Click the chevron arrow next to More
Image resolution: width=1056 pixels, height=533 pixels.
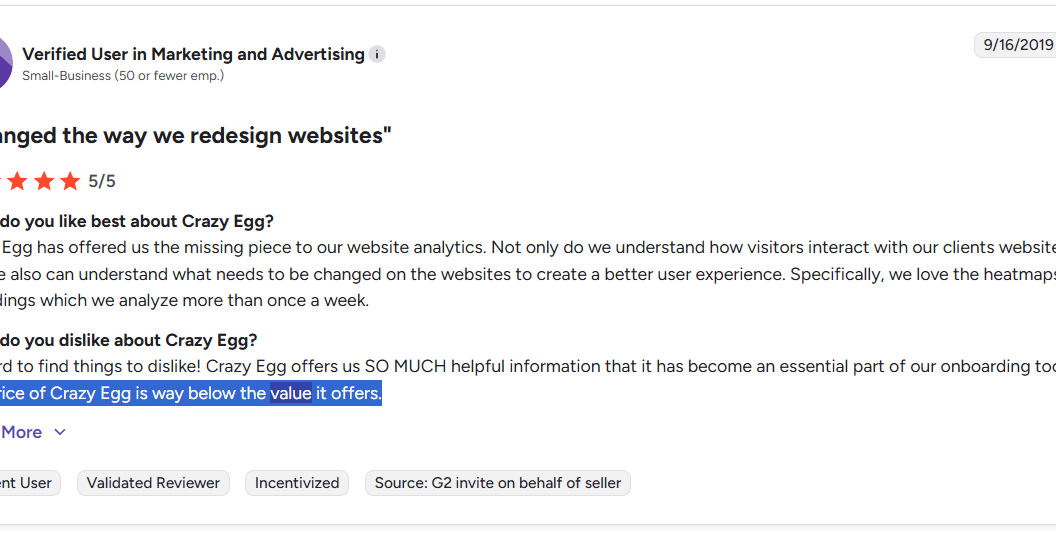pyautogui.click(x=60, y=432)
